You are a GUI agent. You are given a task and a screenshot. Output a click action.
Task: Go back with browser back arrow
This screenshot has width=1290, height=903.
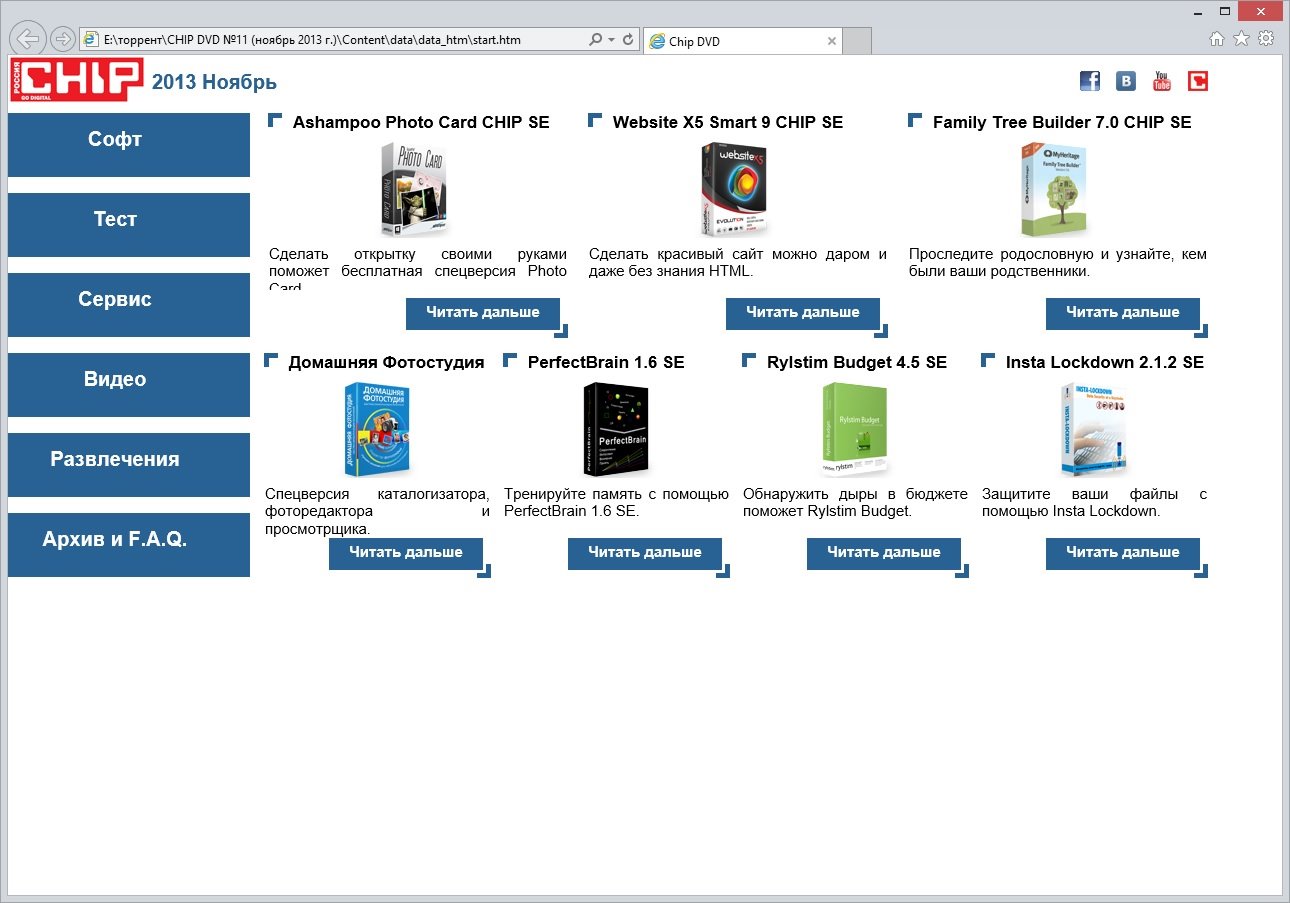(x=29, y=38)
